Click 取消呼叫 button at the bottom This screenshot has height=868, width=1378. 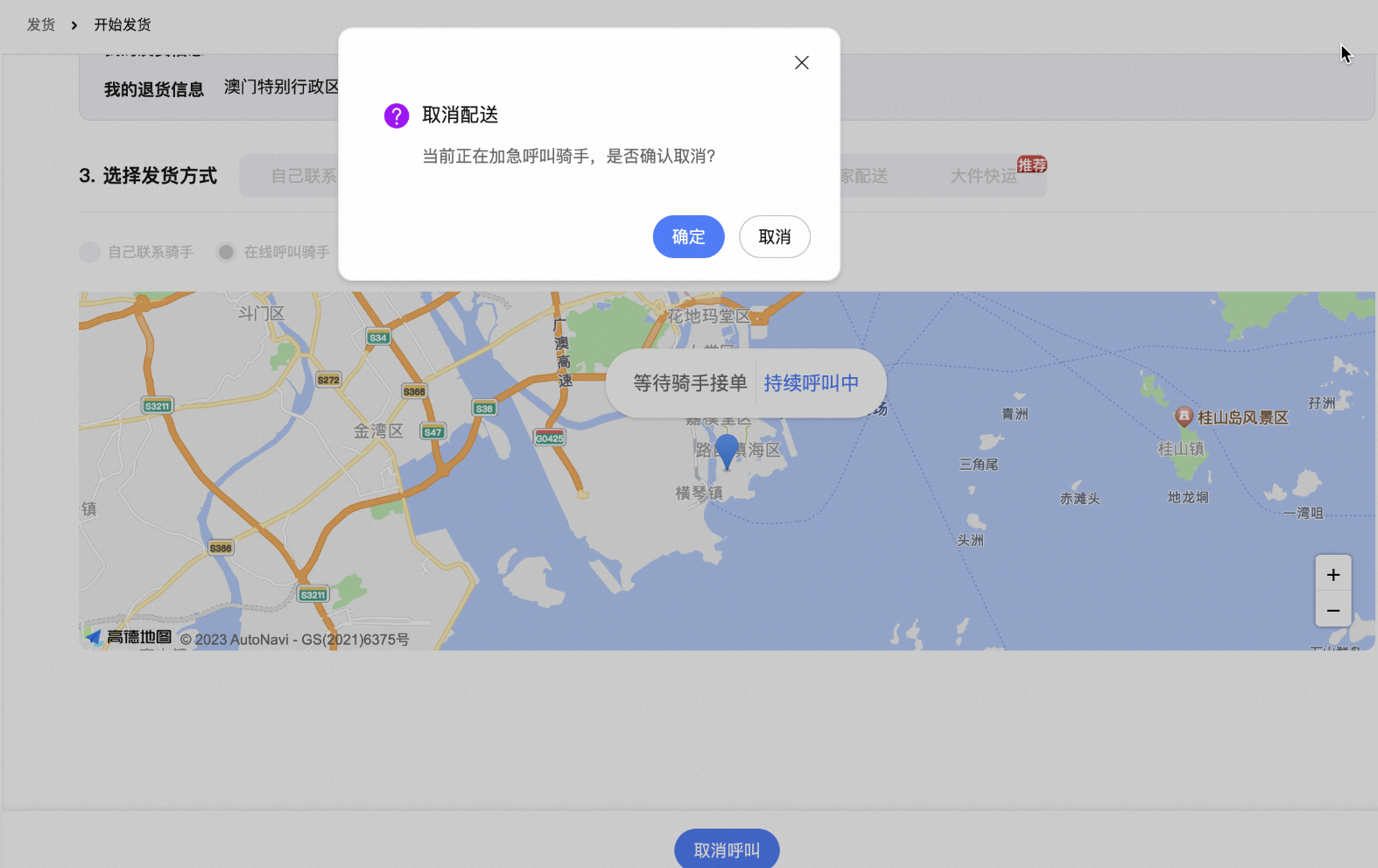pyautogui.click(x=727, y=849)
